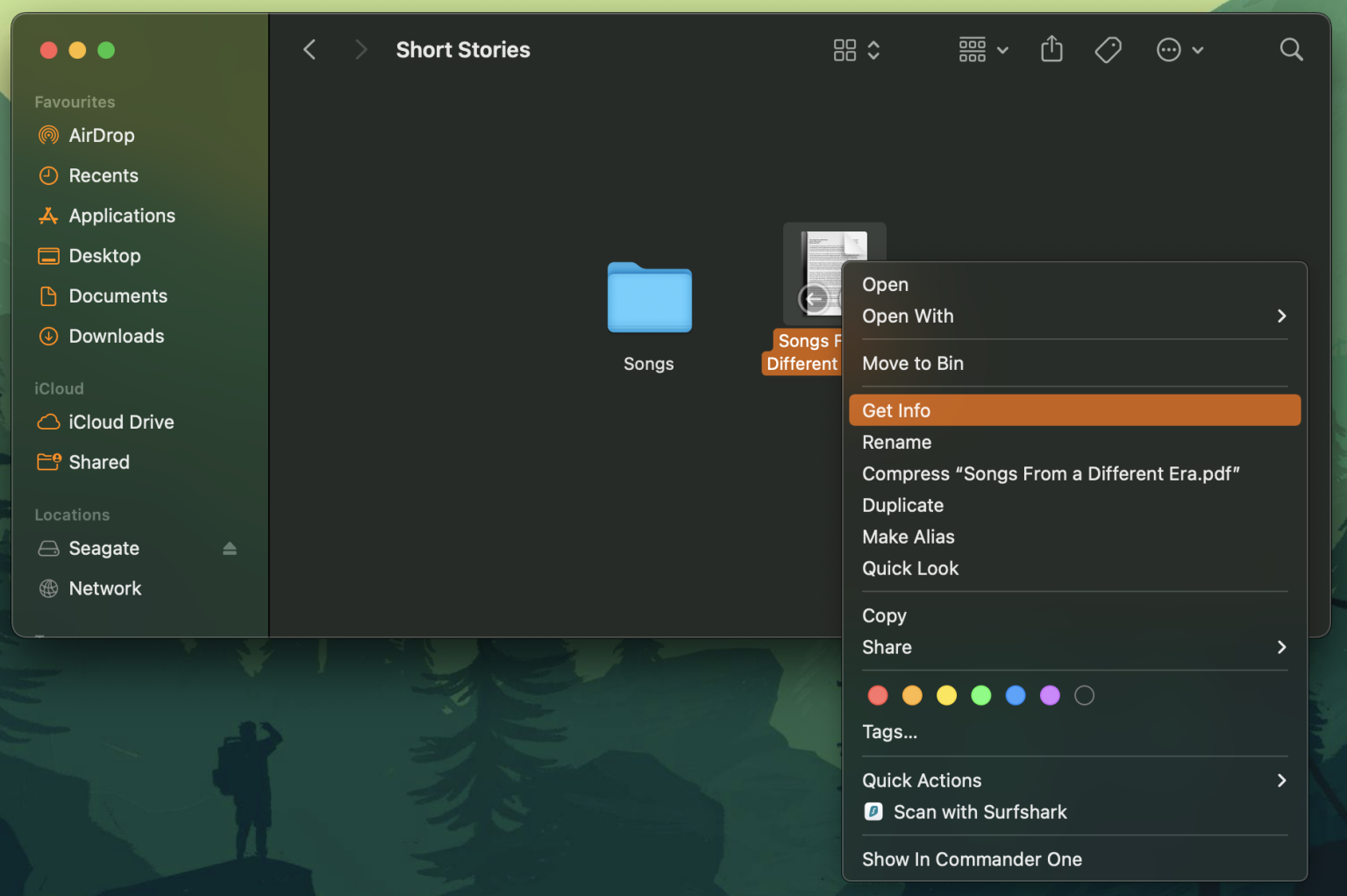
Task: Start a search with the magnifier icon
Action: coord(1291,50)
